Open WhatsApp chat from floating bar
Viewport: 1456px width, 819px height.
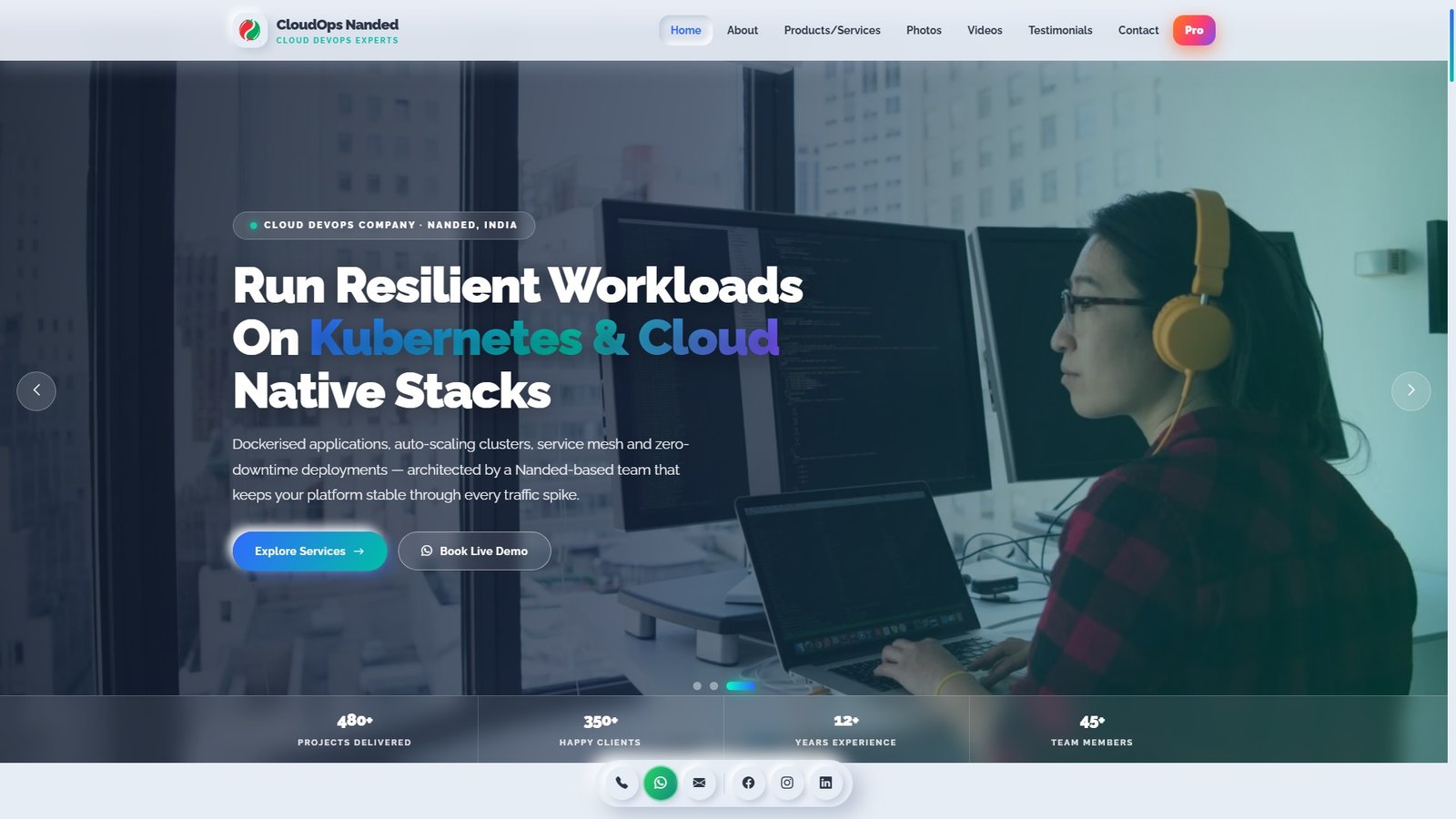[x=661, y=783]
